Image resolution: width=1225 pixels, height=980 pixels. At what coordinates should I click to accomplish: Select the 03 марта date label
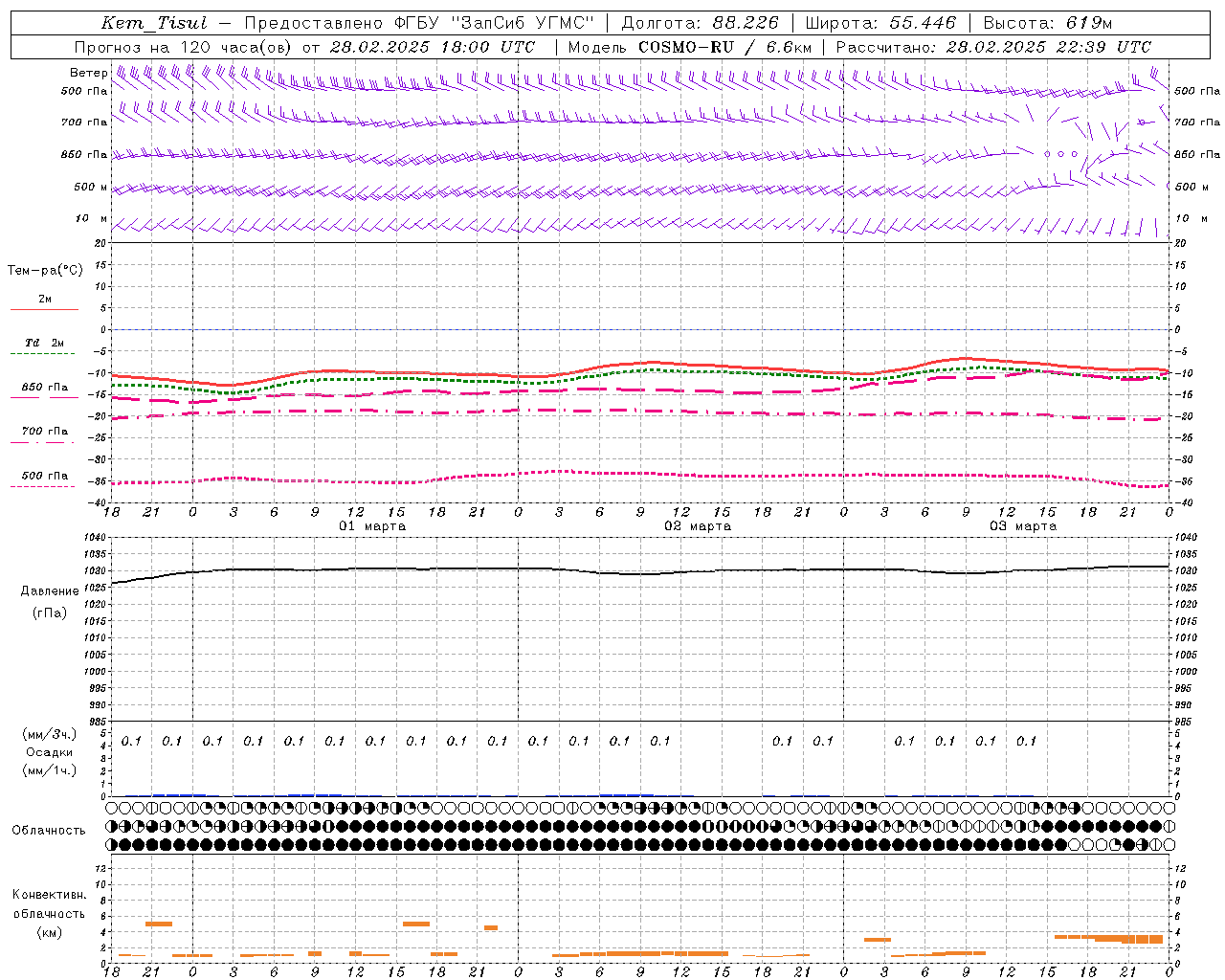point(1023,526)
